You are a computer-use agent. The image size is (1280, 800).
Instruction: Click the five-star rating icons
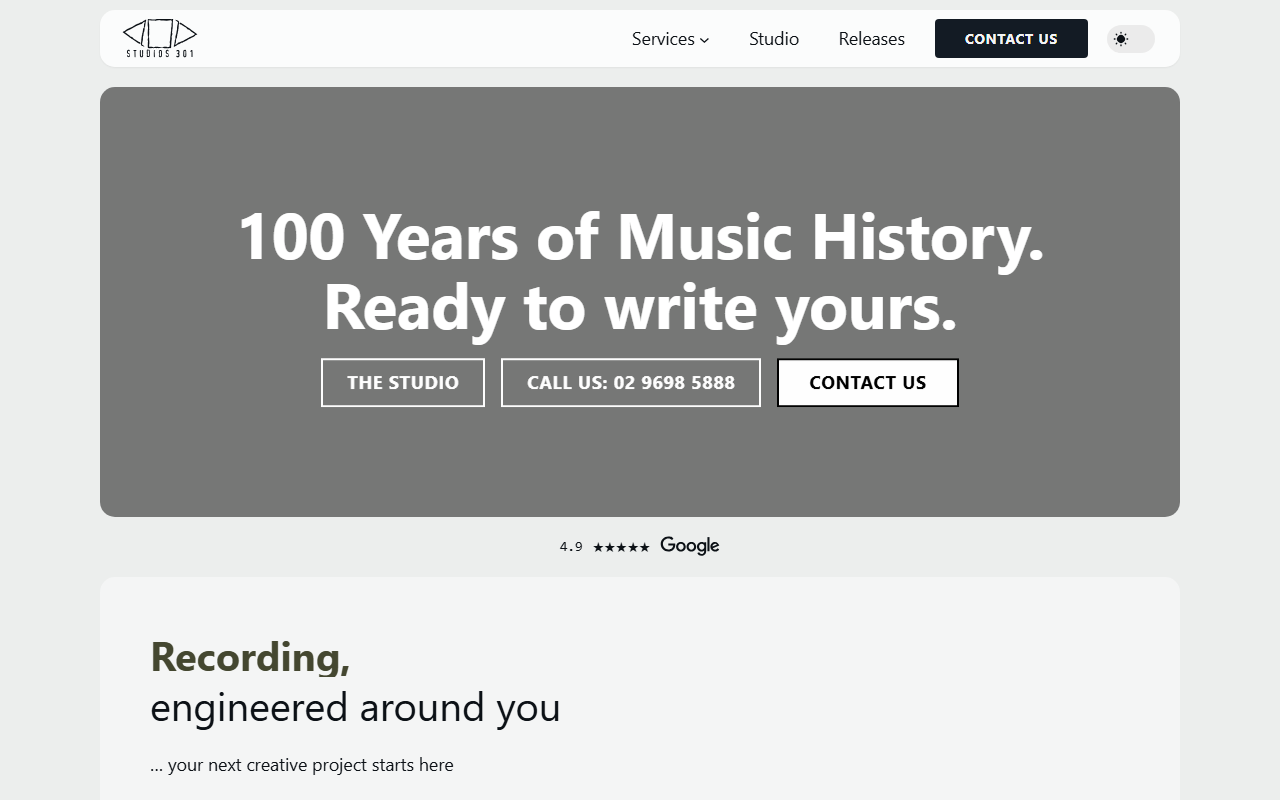[x=621, y=547]
